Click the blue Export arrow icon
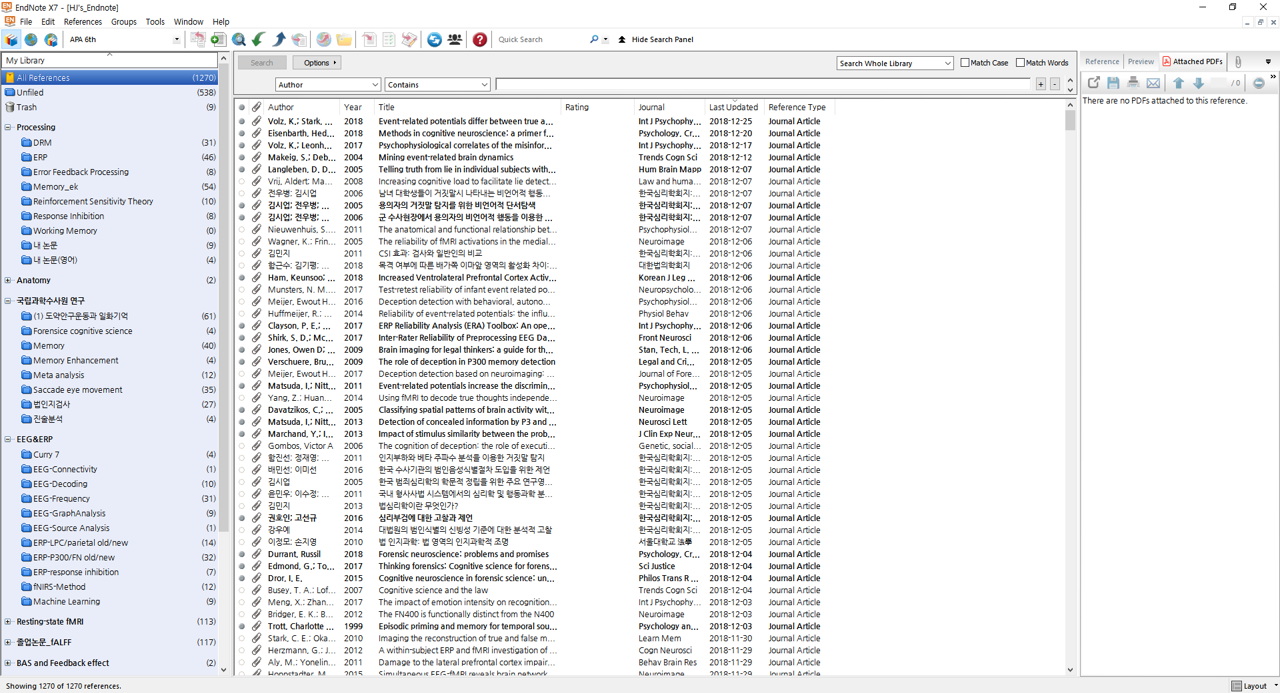This screenshot has width=1280, height=693. click(x=279, y=40)
